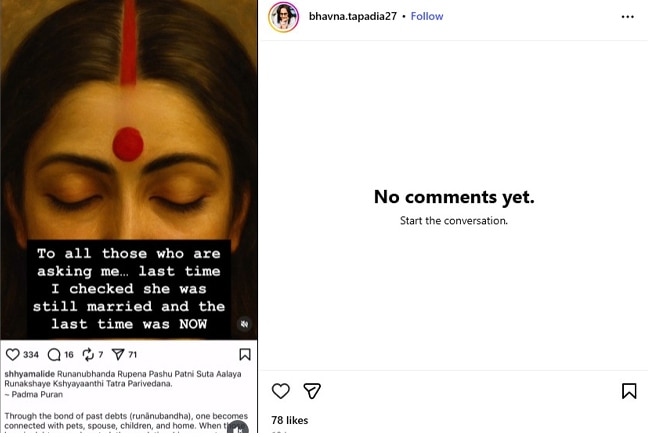Viewport: 650px width, 437px height.
Task: Open comments via speech bubble beside 16
Action: tap(54, 355)
